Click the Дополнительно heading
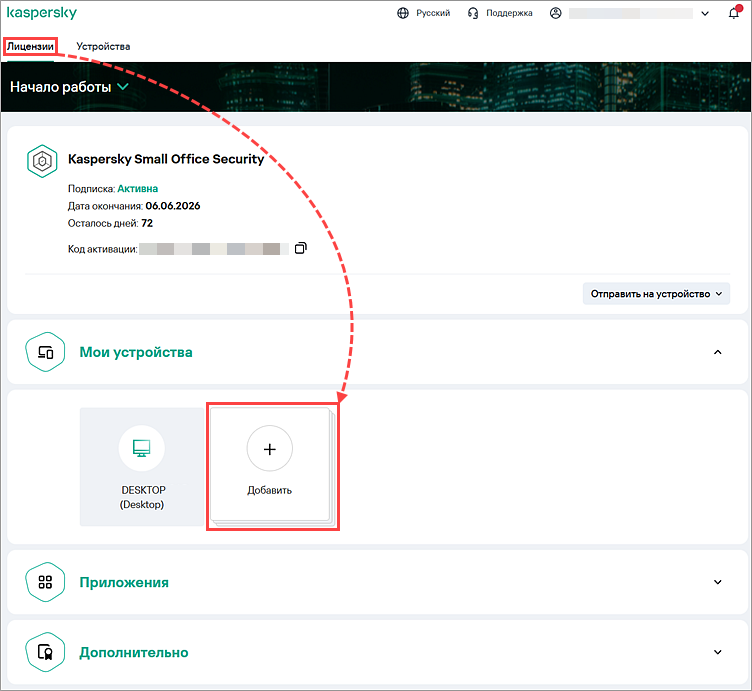The width and height of the screenshot is (752, 691). 134,652
